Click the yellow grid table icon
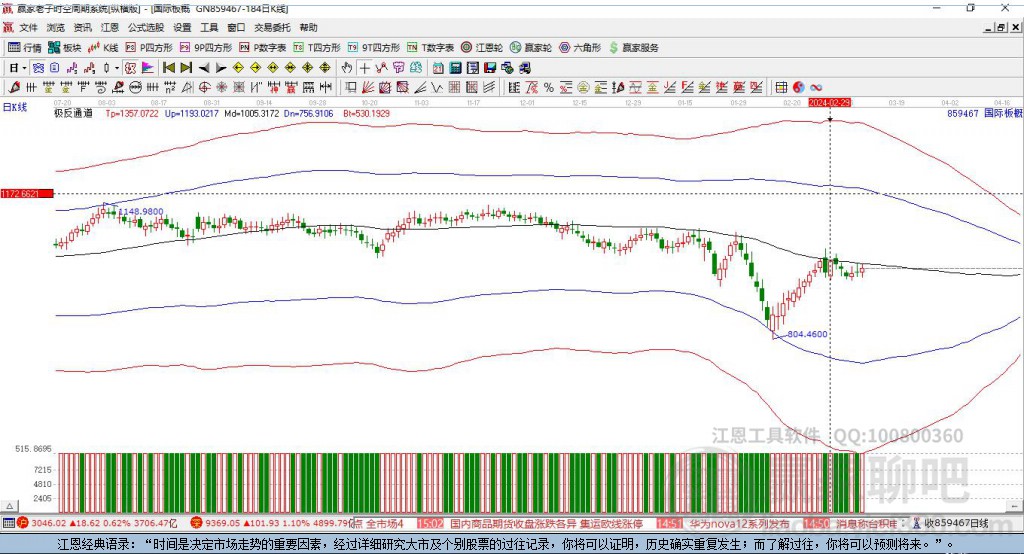 781,87
